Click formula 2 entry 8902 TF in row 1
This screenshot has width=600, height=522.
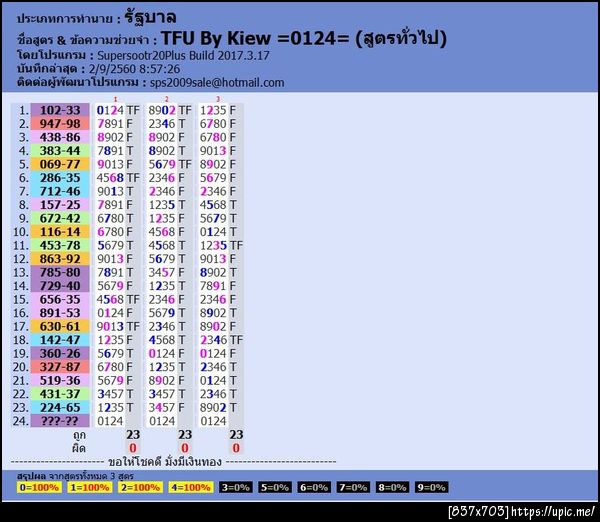(x=170, y=110)
